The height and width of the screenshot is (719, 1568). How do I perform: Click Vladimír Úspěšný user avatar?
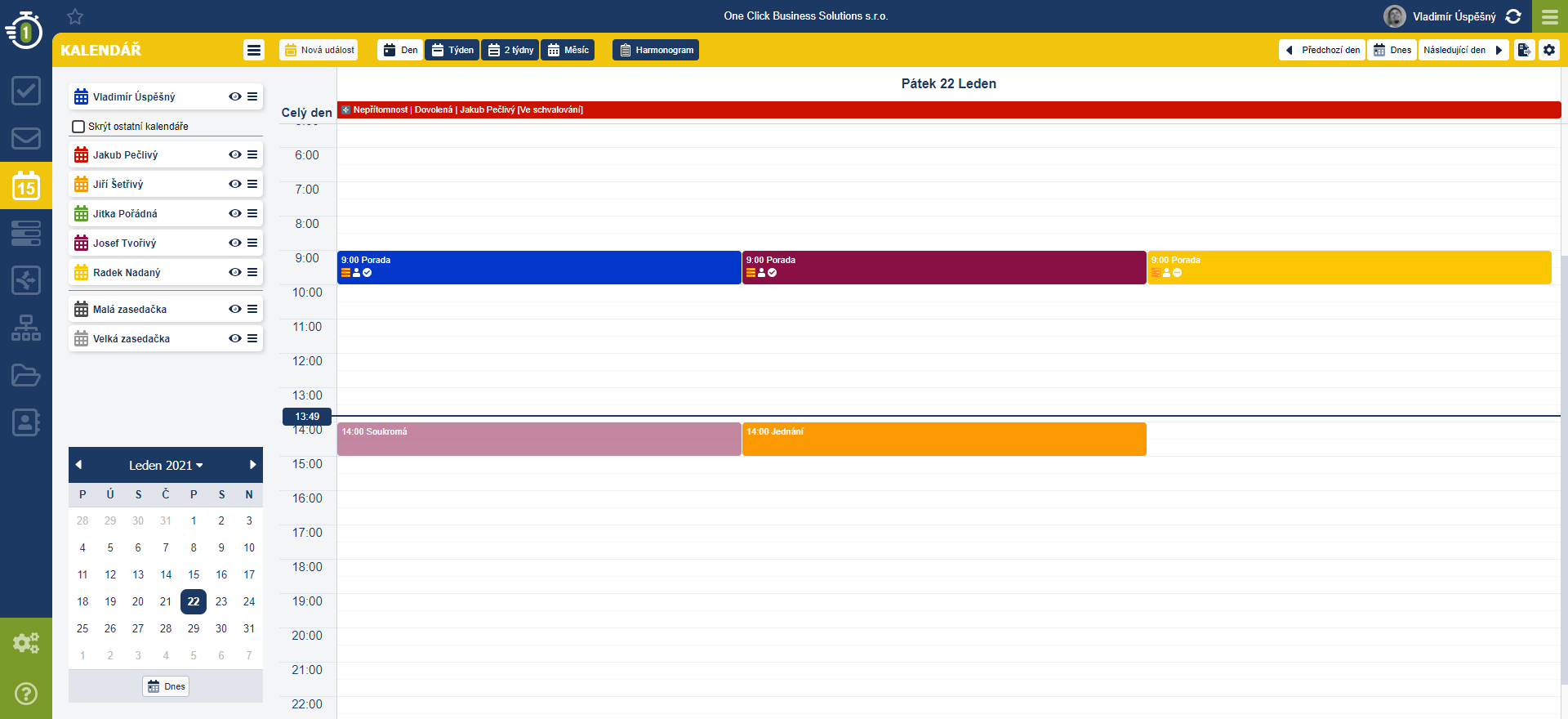tap(1395, 16)
